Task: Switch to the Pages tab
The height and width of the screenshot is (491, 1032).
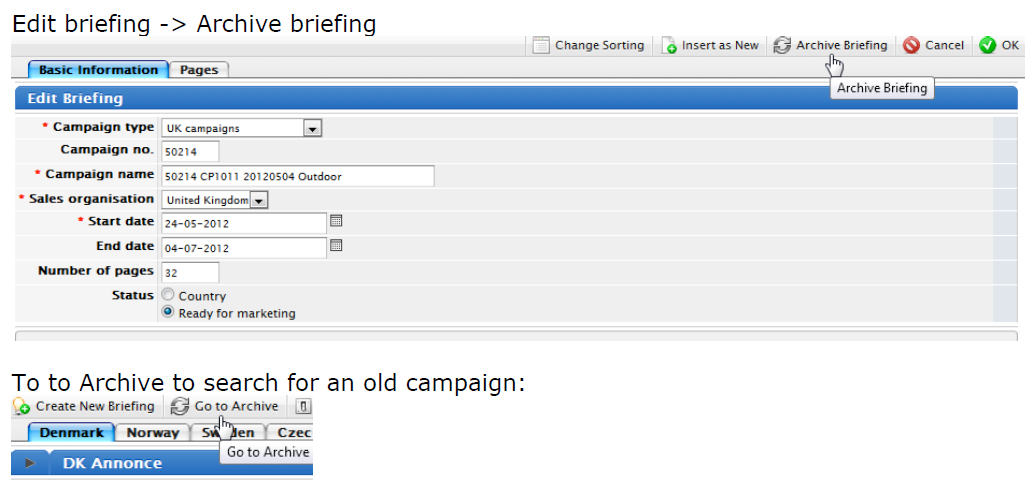Action: tap(199, 70)
